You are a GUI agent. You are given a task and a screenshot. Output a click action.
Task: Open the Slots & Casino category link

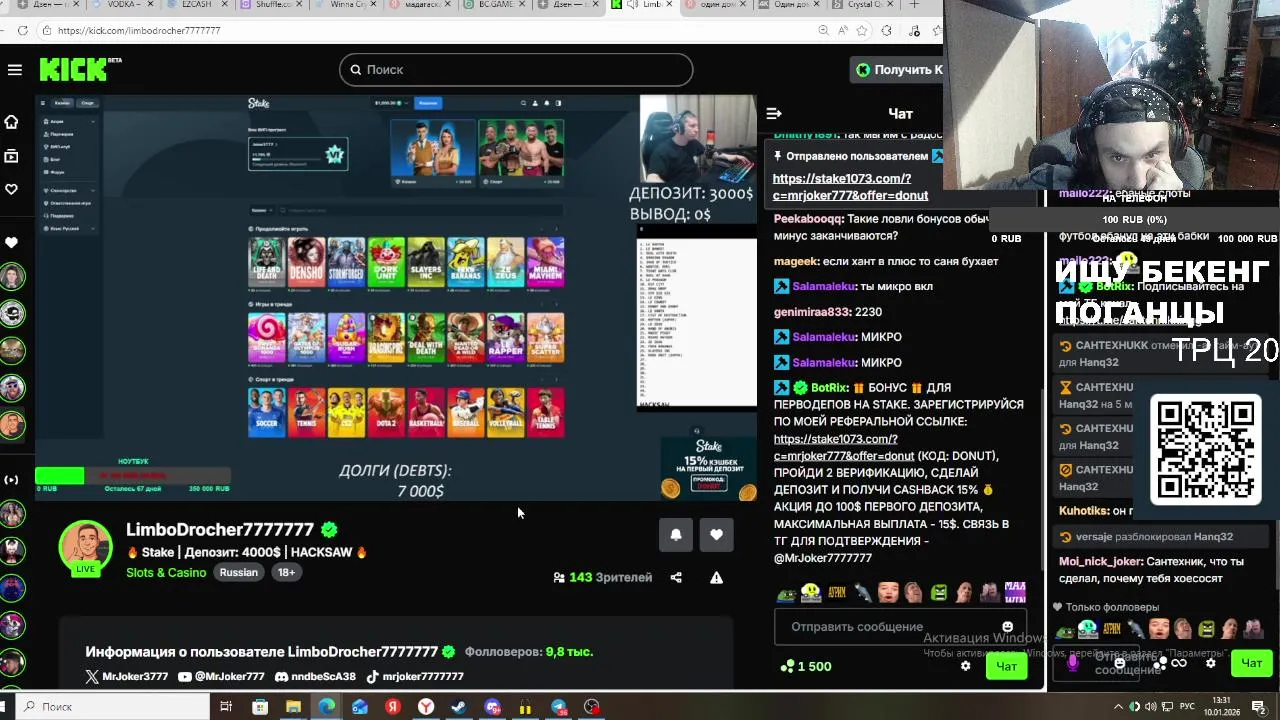[x=166, y=572]
